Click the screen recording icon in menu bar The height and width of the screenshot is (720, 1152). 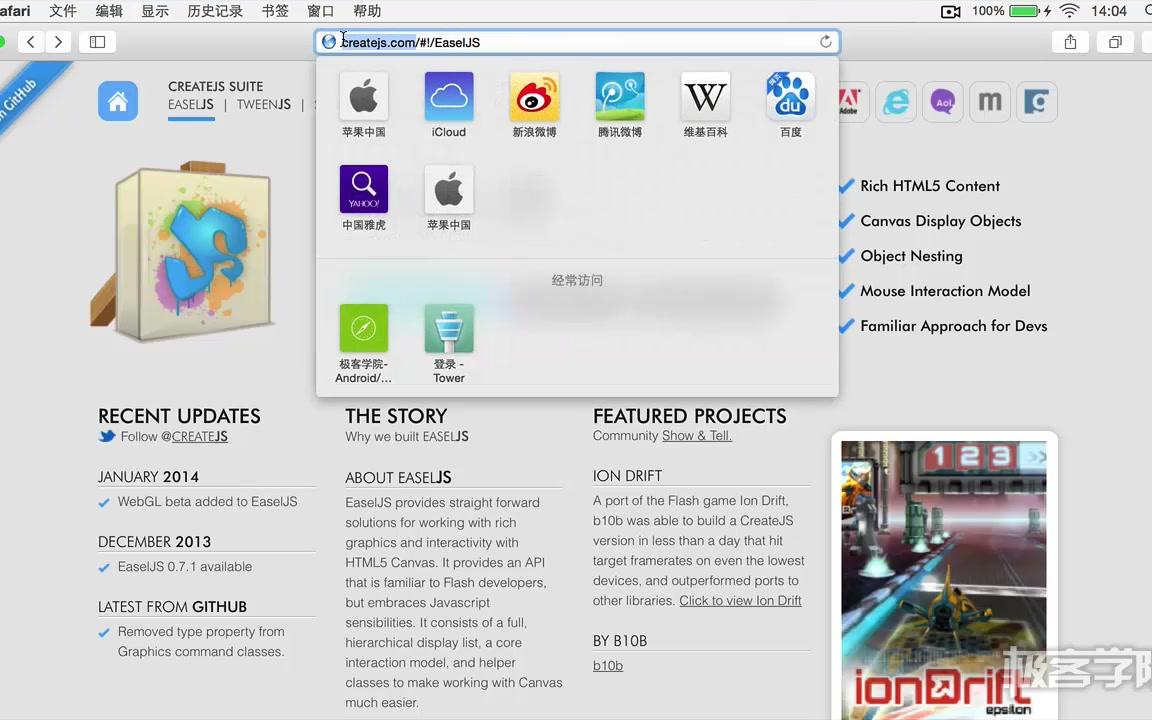(x=951, y=11)
